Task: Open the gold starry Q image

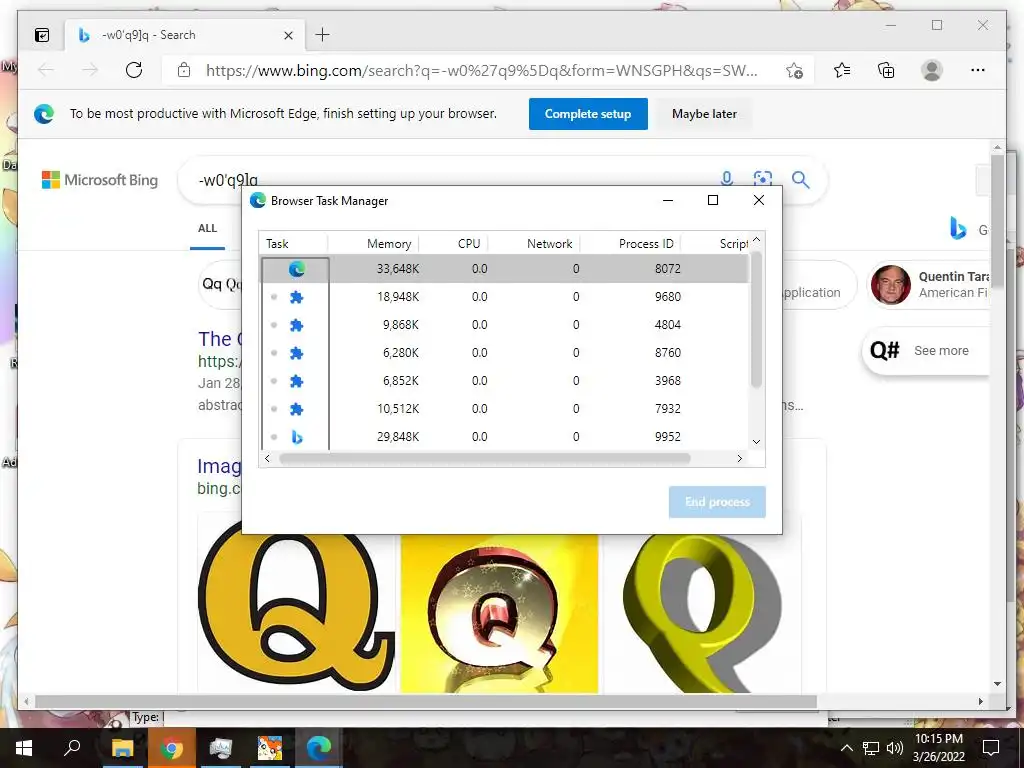Action: (499, 613)
